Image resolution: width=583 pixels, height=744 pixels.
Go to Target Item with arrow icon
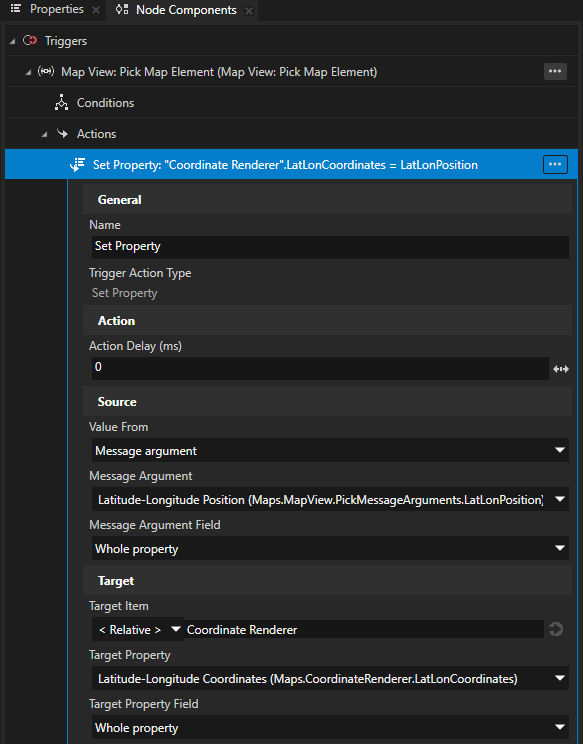556,629
